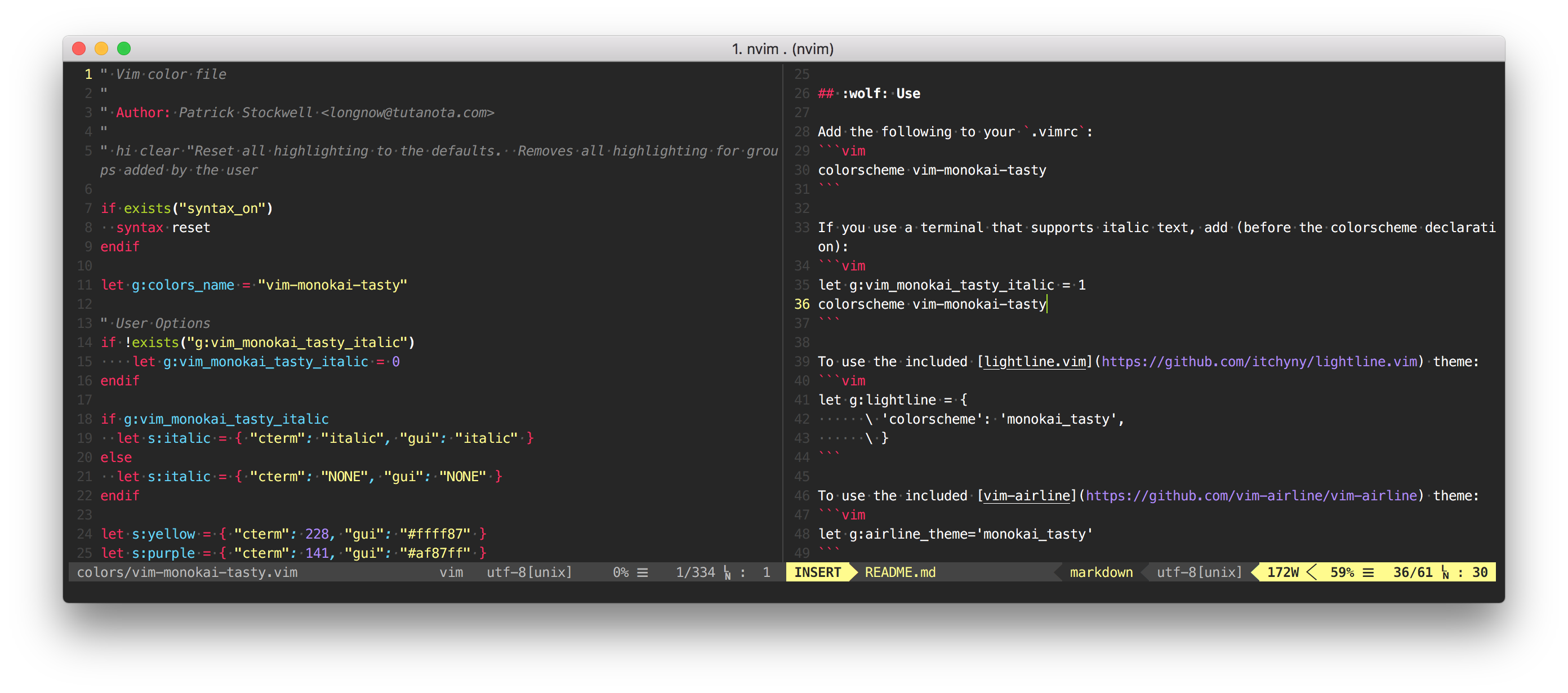Click the vim filetype label in left statusline
This screenshot has height=693, width=1568.
pos(451,572)
